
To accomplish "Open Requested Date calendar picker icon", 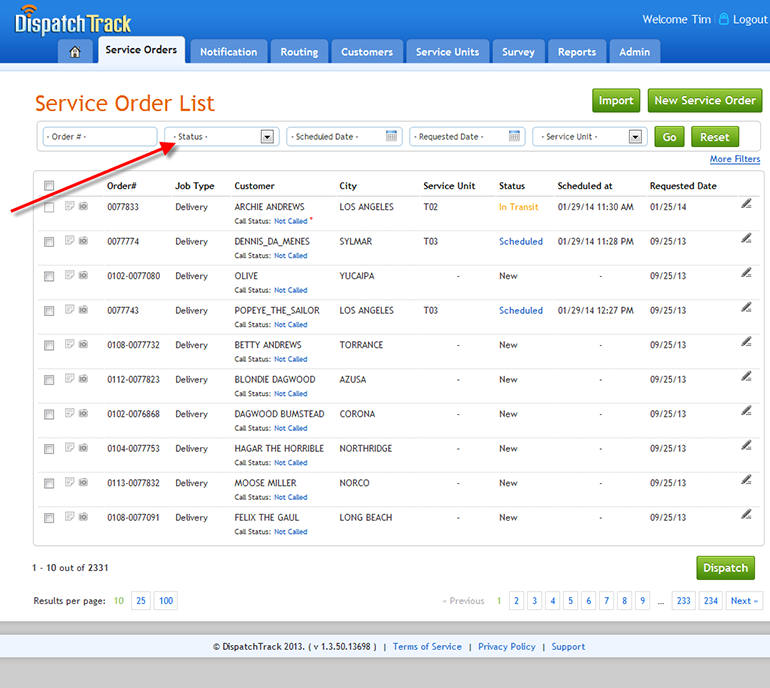I will pos(514,136).
